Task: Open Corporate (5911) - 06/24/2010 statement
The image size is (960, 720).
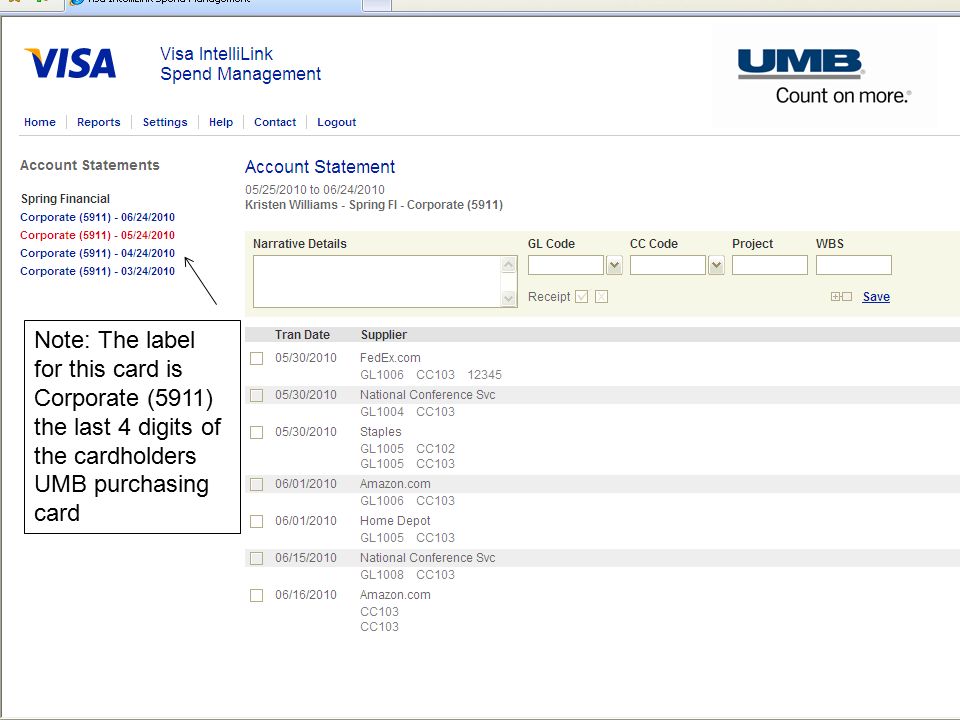Action: pyautogui.click(x=97, y=217)
